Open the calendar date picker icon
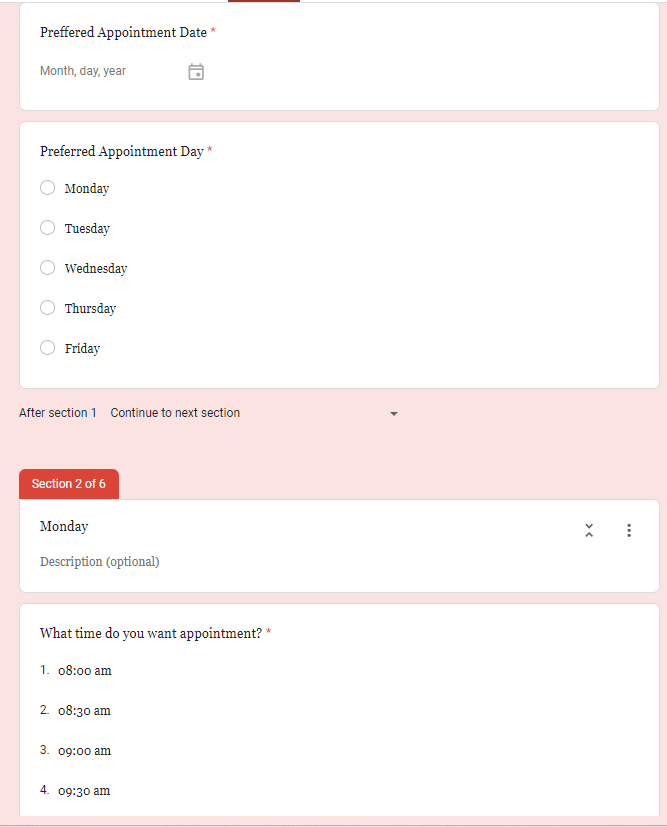Image resolution: width=667 pixels, height=827 pixels. [196, 72]
